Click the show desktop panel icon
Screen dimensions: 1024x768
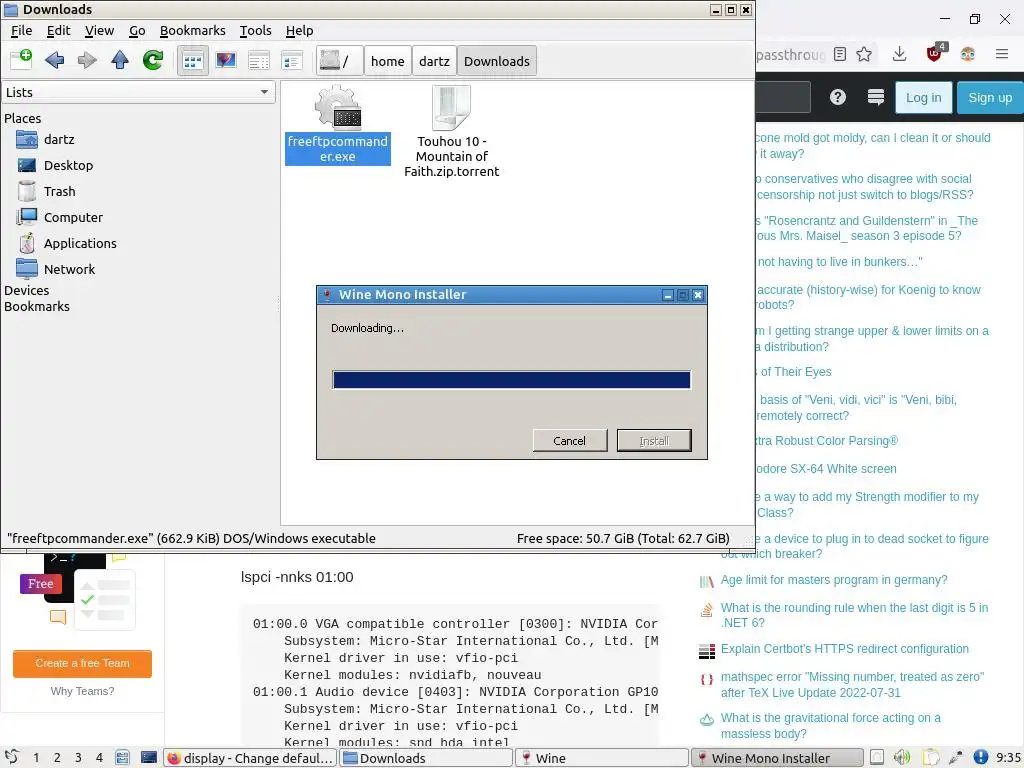149,758
